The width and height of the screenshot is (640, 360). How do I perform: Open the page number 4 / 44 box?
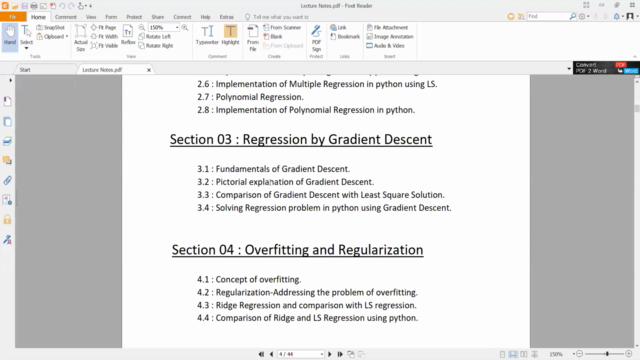[301, 354]
